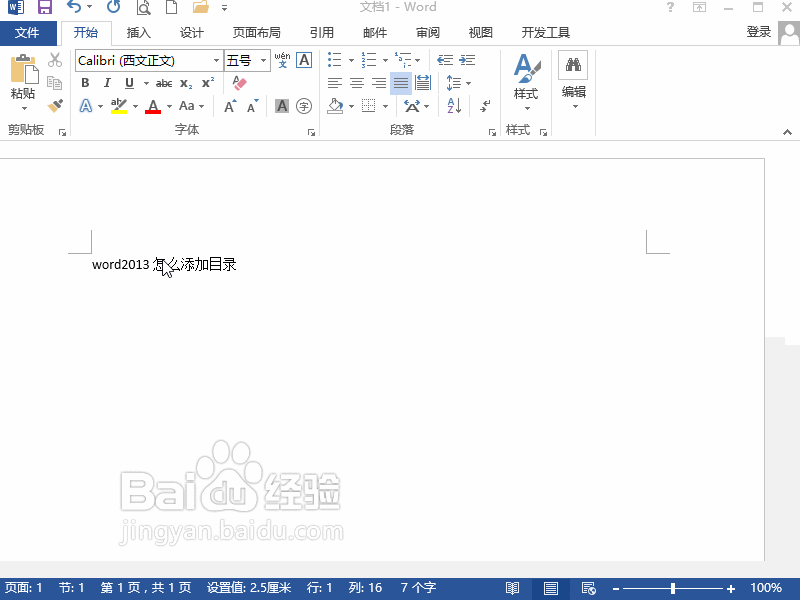800x600 pixels.
Task: Open the 文件 File tab
Action: (x=28, y=33)
